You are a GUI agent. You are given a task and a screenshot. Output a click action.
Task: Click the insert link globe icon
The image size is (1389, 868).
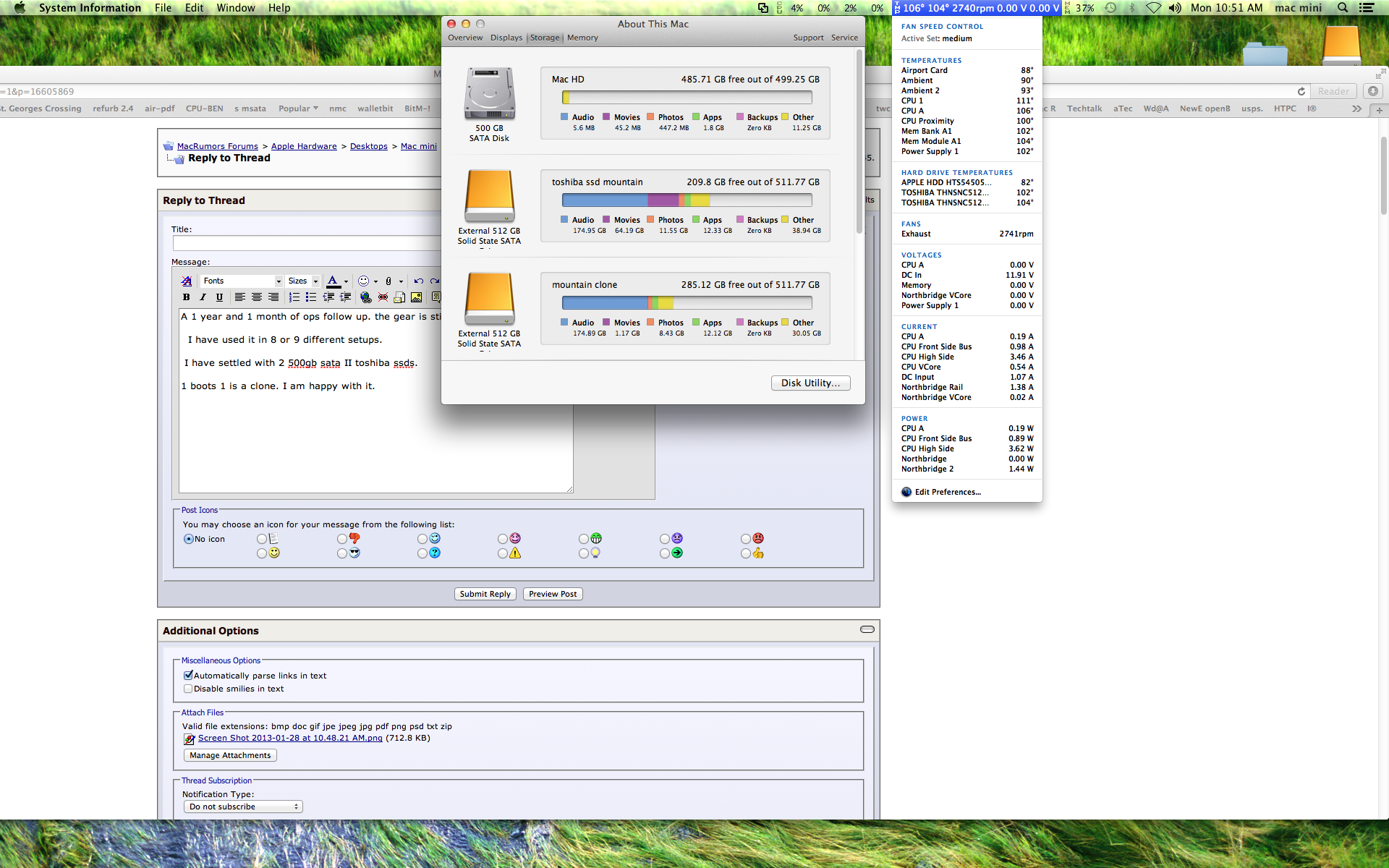[x=365, y=297]
